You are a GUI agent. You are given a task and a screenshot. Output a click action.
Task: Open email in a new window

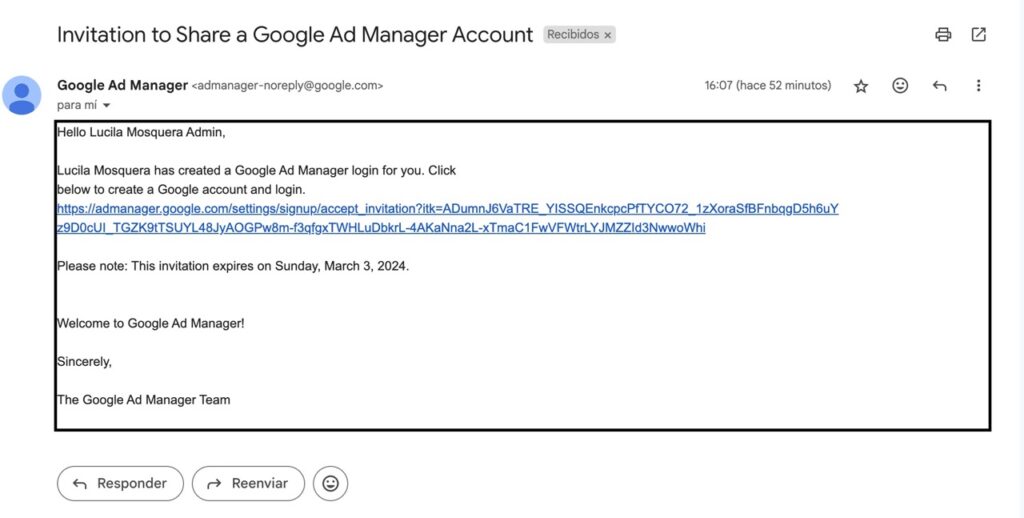[x=979, y=35]
